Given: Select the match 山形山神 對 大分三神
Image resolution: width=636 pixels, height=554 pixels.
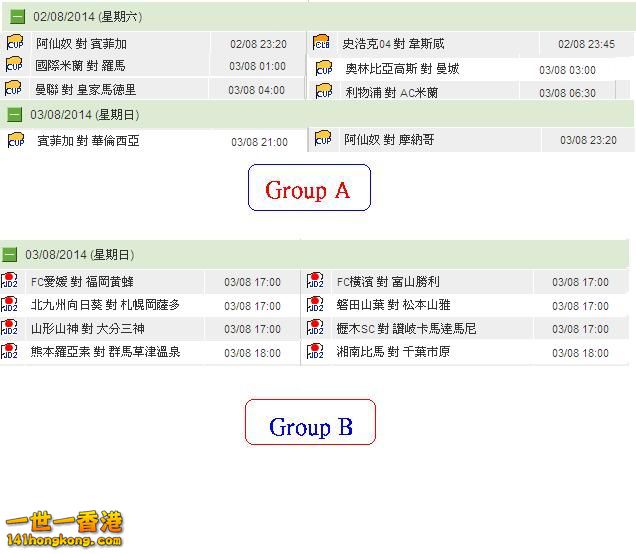Looking at the screenshot, I should point(88,328).
